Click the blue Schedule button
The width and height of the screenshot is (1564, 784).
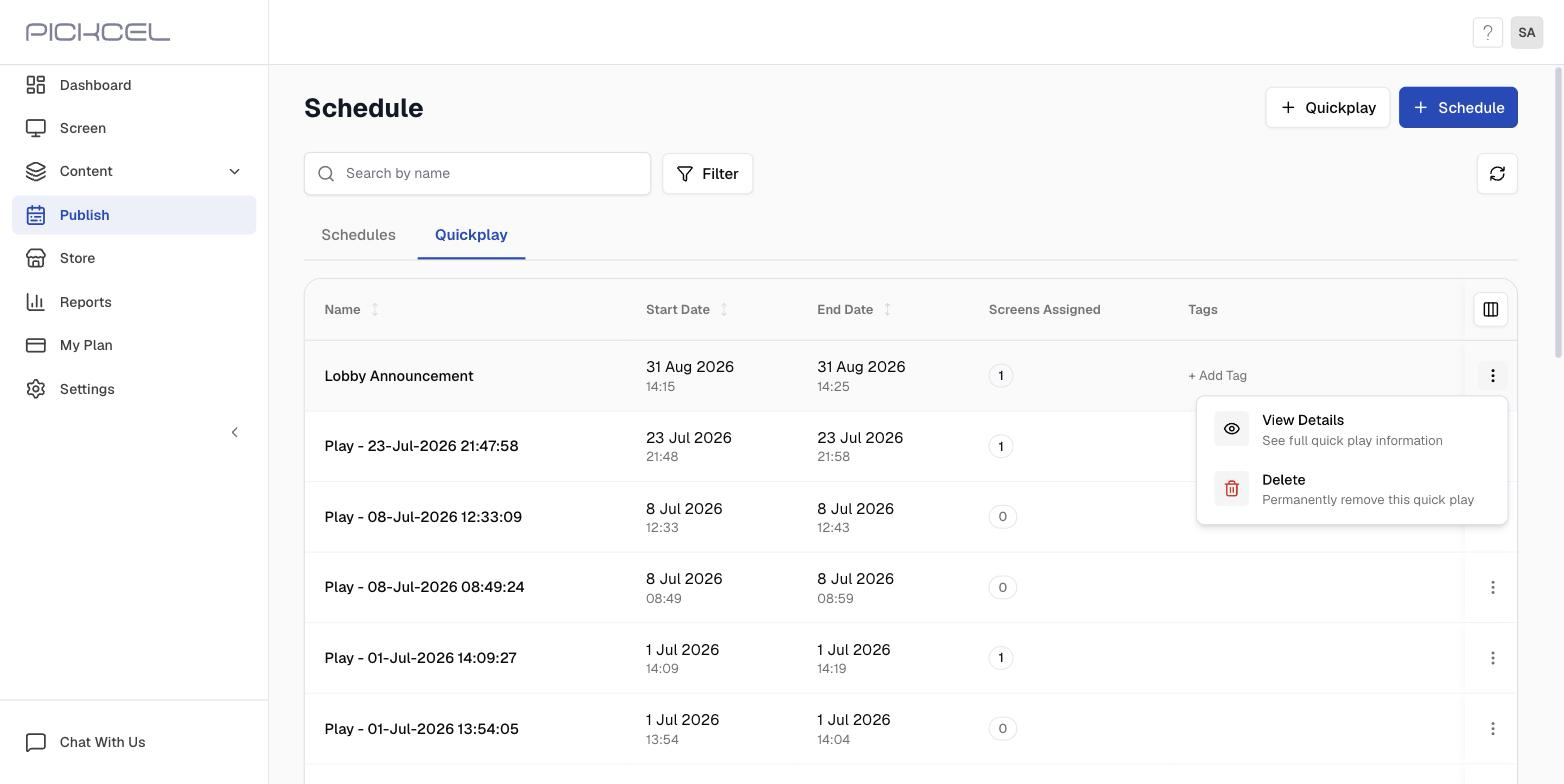1458,108
